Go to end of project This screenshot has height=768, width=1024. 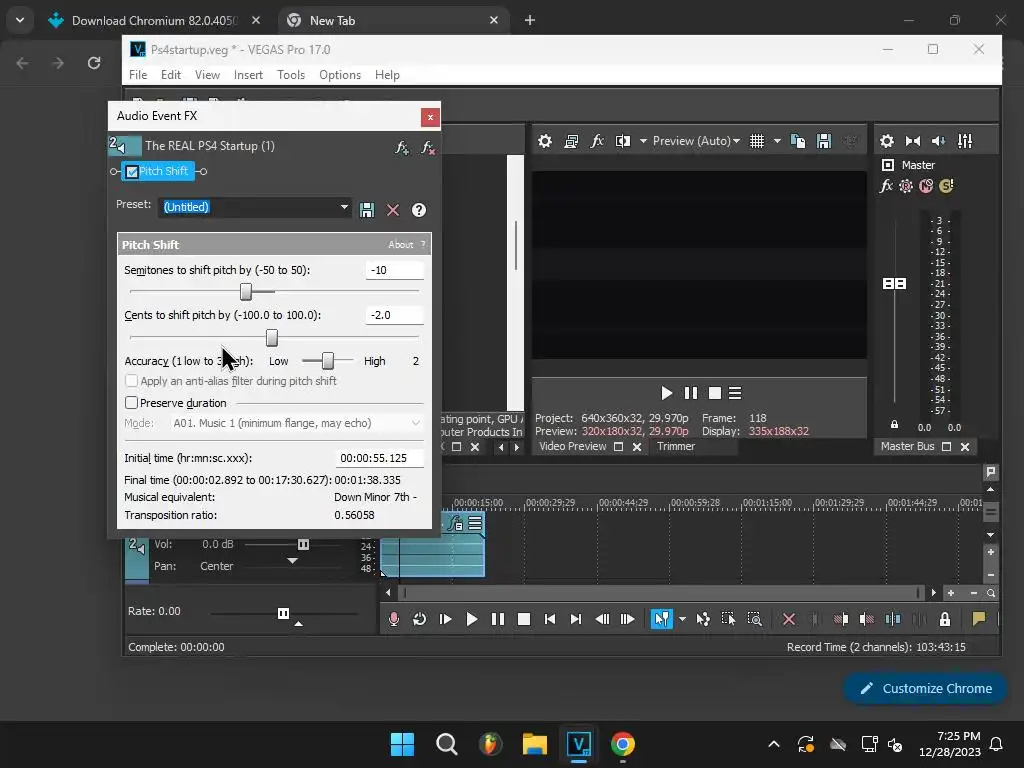(575, 619)
